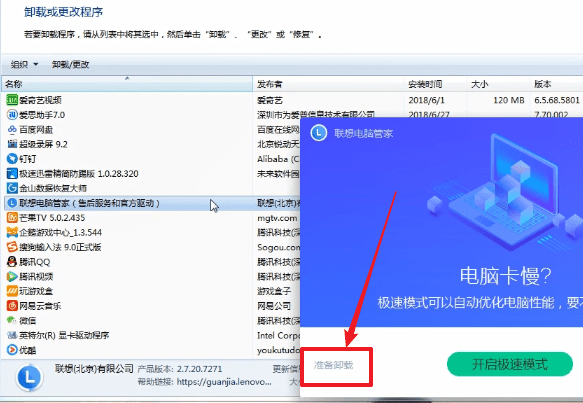
Task: Click the 联想电脑管家 popup title text
Action: pos(363,133)
